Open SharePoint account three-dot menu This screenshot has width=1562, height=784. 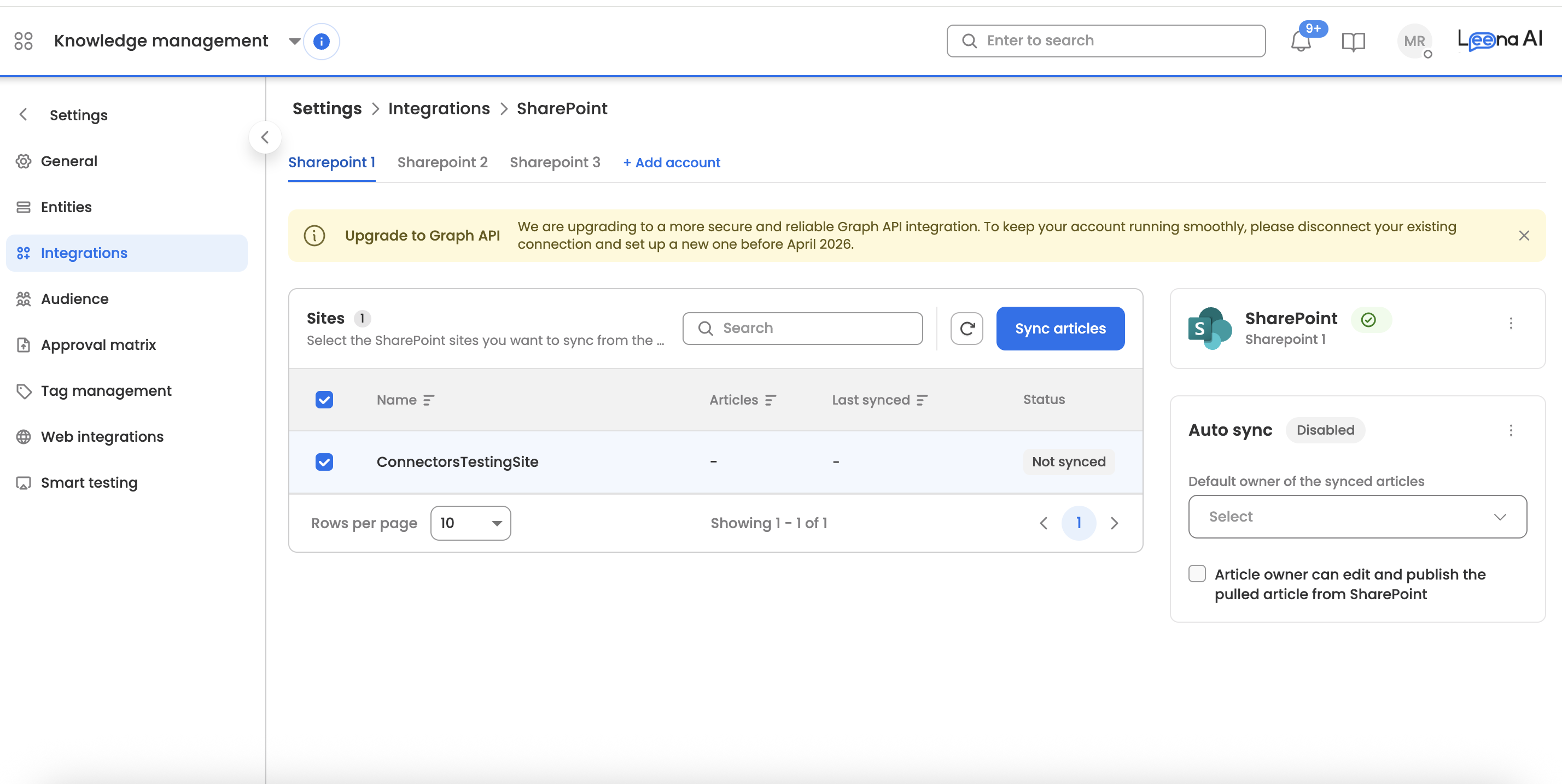[x=1511, y=323]
